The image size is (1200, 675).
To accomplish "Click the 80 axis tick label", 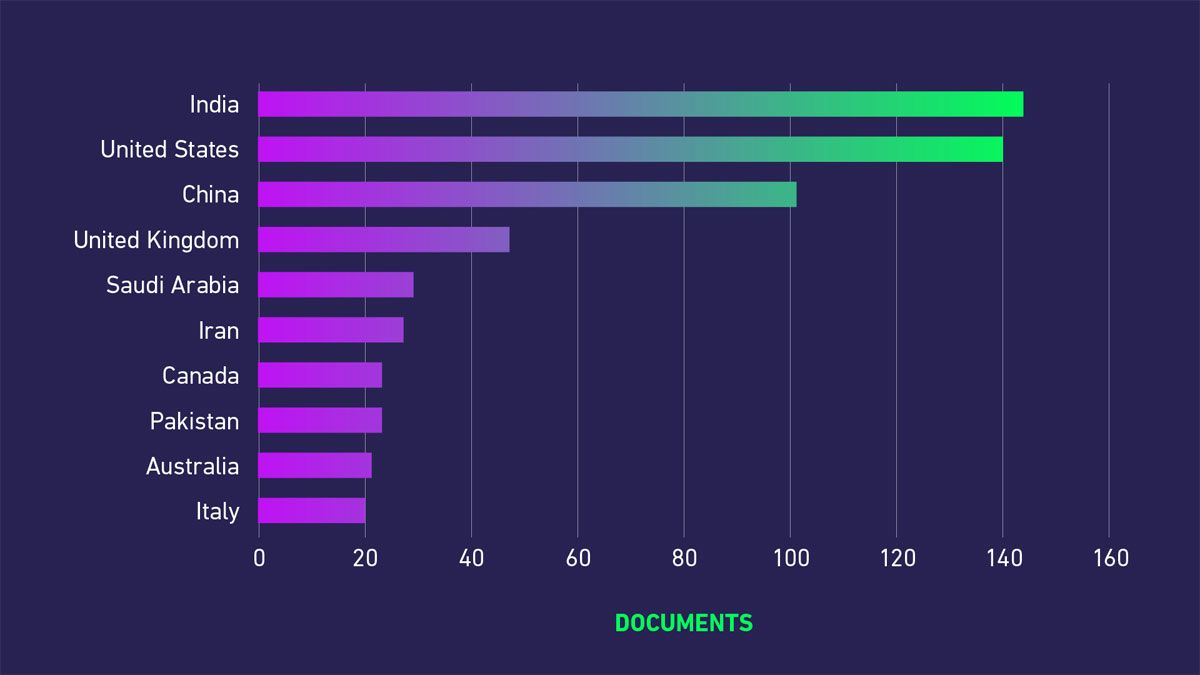I will (684, 558).
